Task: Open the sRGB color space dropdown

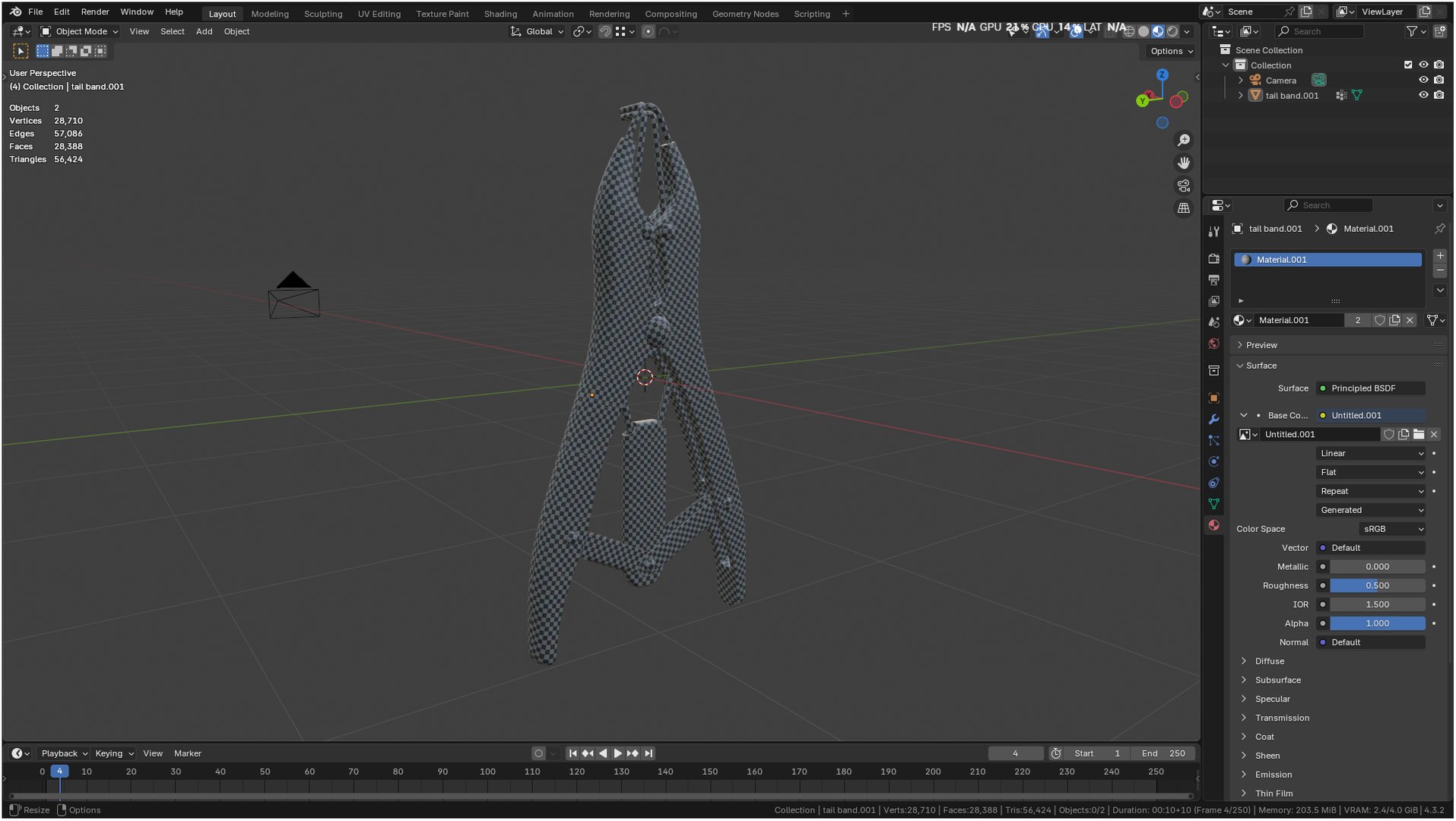Action: (1392, 530)
